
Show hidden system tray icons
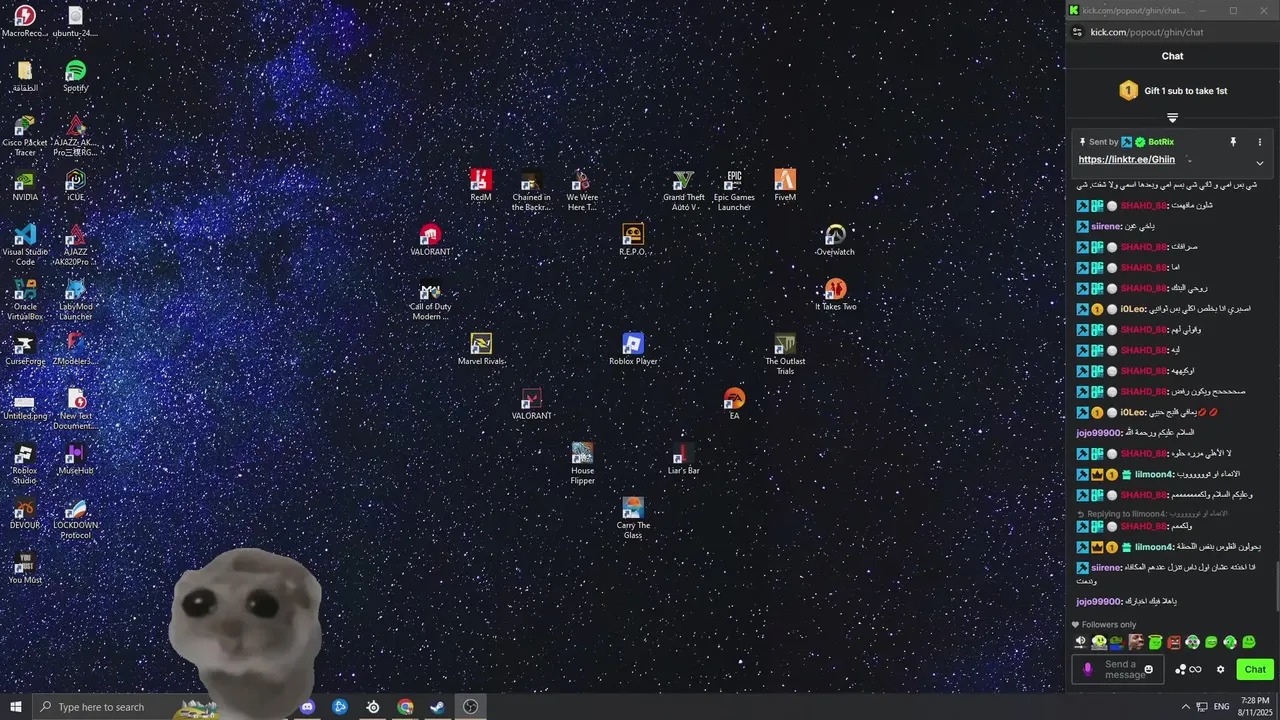click(x=1186, y=707)
